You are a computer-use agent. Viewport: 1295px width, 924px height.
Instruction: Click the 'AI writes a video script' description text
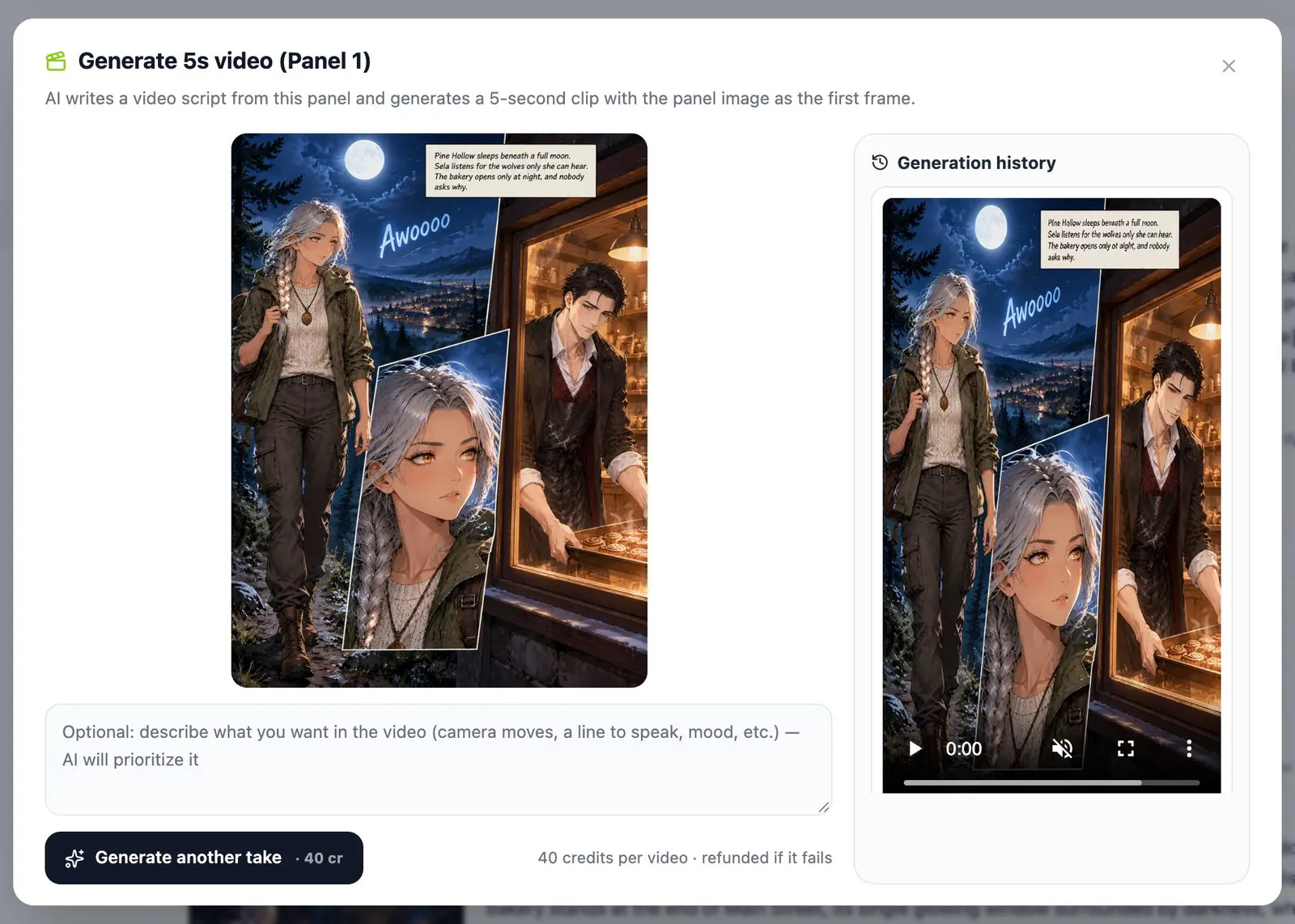click(480, 98)
